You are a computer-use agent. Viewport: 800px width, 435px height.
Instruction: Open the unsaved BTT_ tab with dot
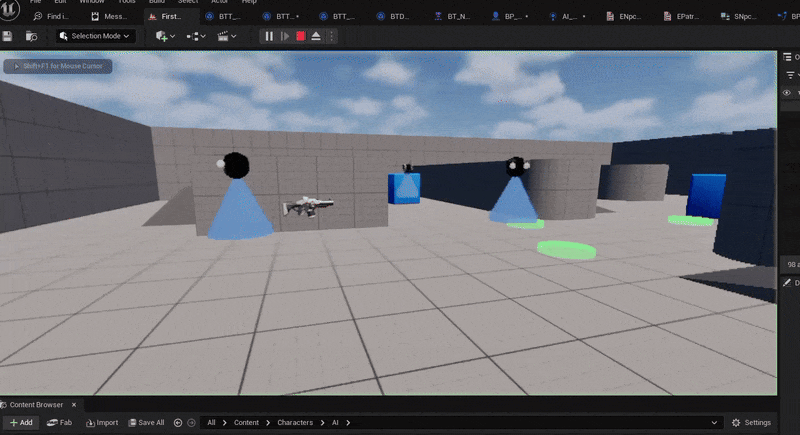point(281,16)
